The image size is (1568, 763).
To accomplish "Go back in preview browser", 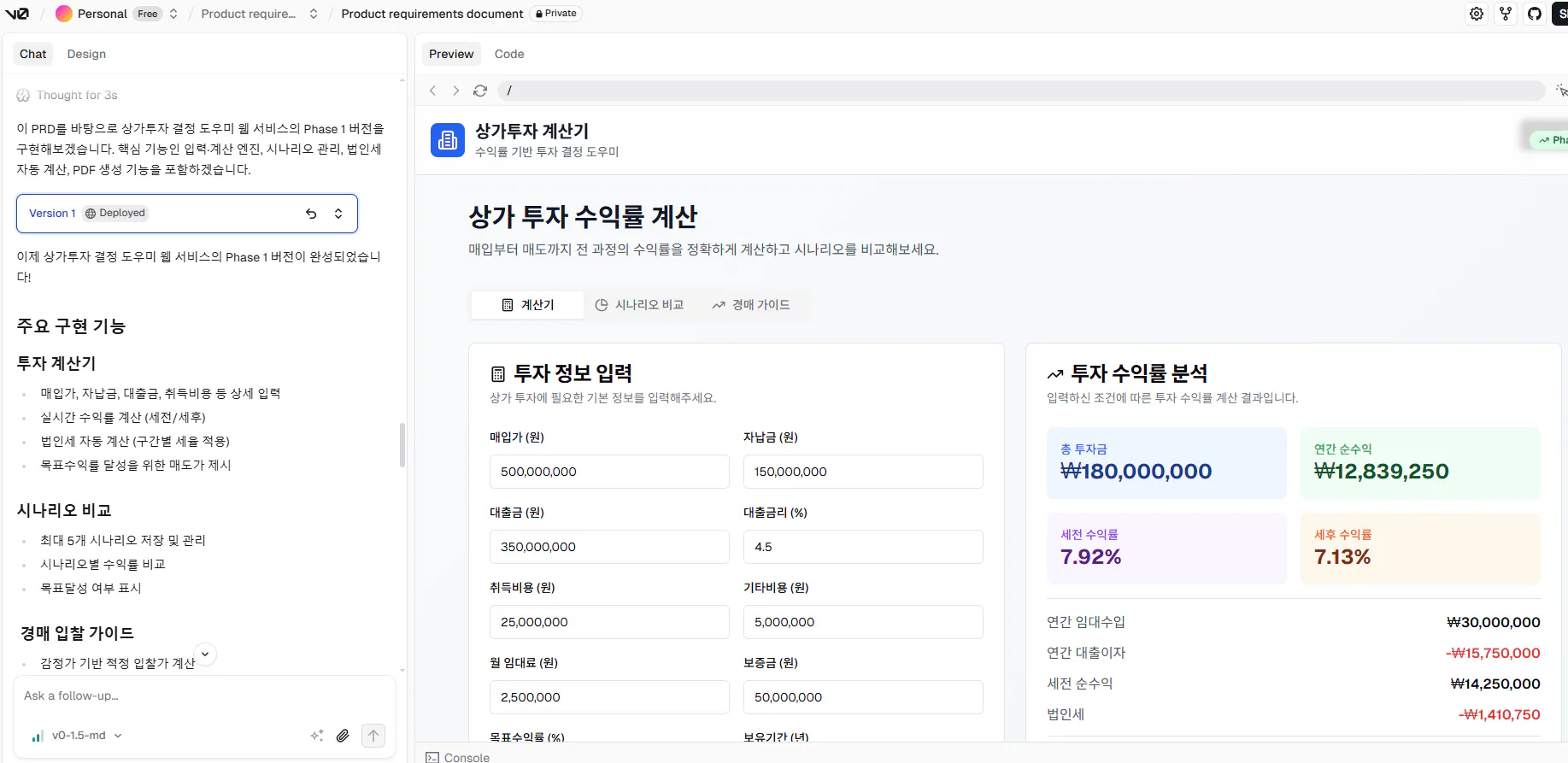I will (433, 91).
